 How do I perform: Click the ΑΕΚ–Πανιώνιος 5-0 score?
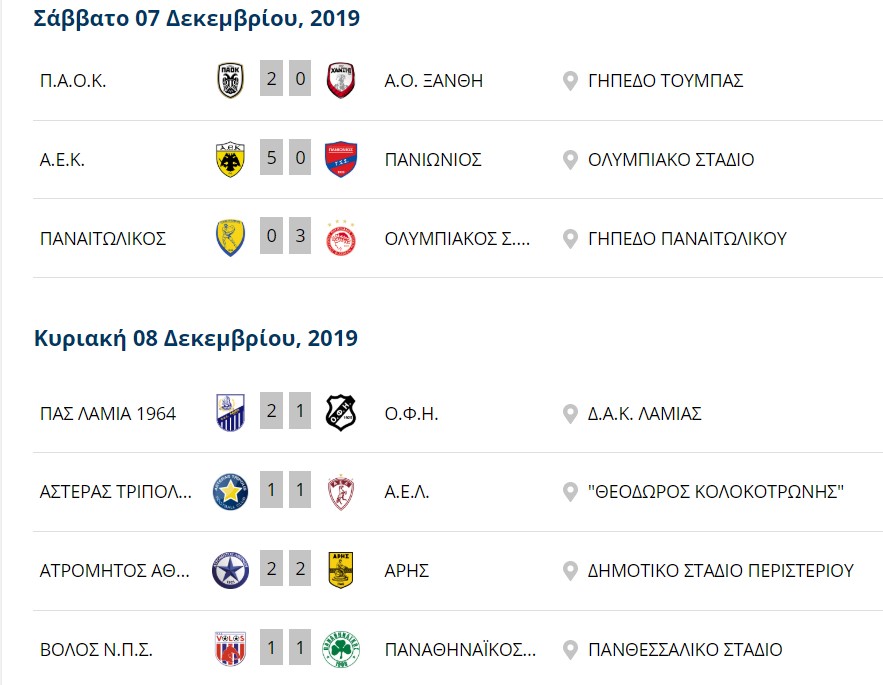286,158
